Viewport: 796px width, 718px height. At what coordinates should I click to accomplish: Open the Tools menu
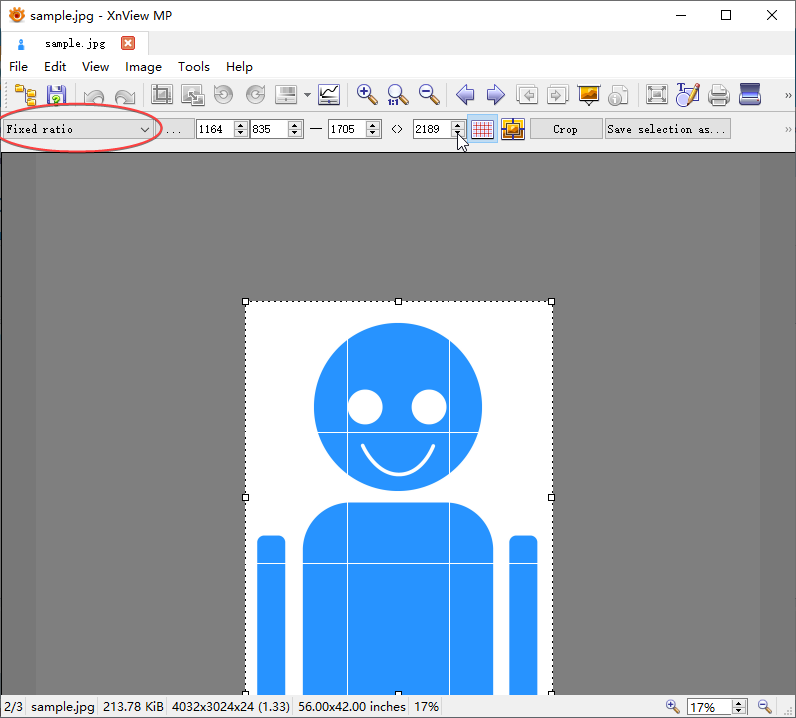pos(194,67)
